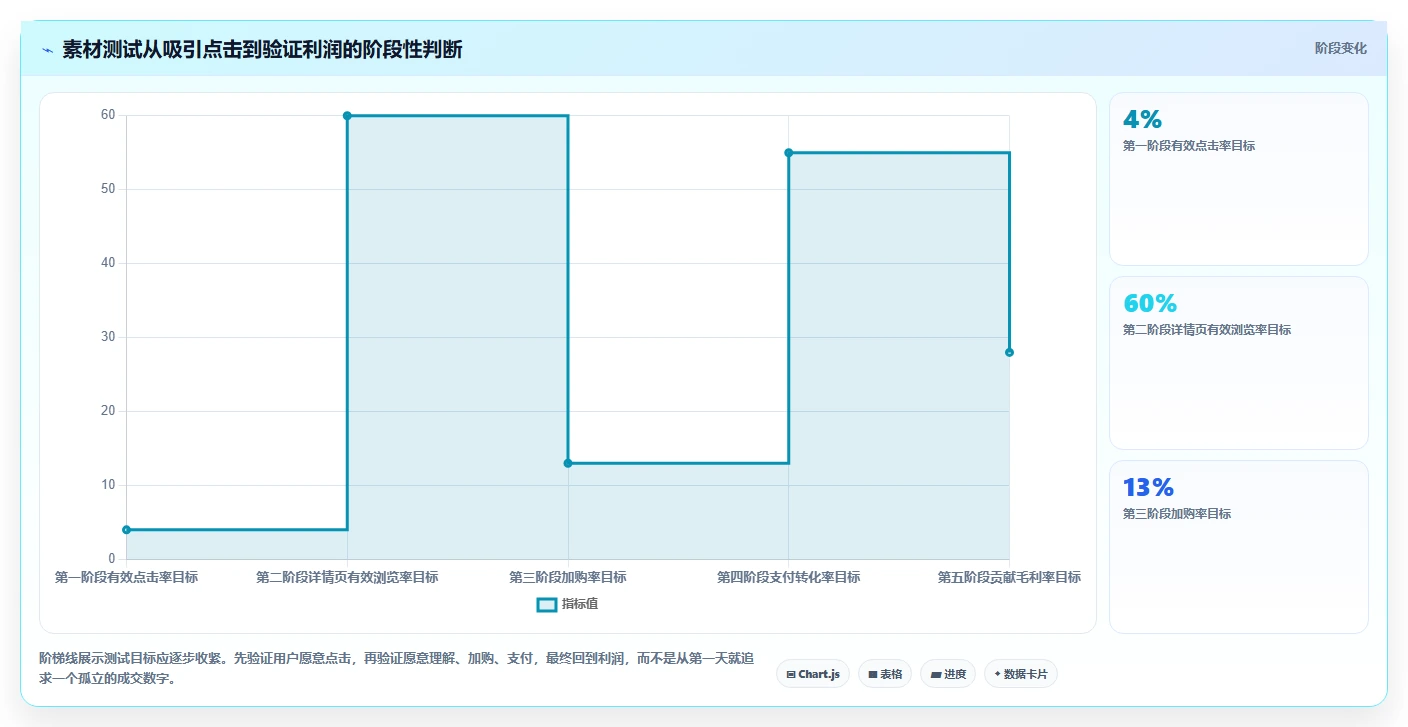The height and width of the screenshot is (727, 1408).
Task: Click the data point at value 13
Action: click(568, 463)
